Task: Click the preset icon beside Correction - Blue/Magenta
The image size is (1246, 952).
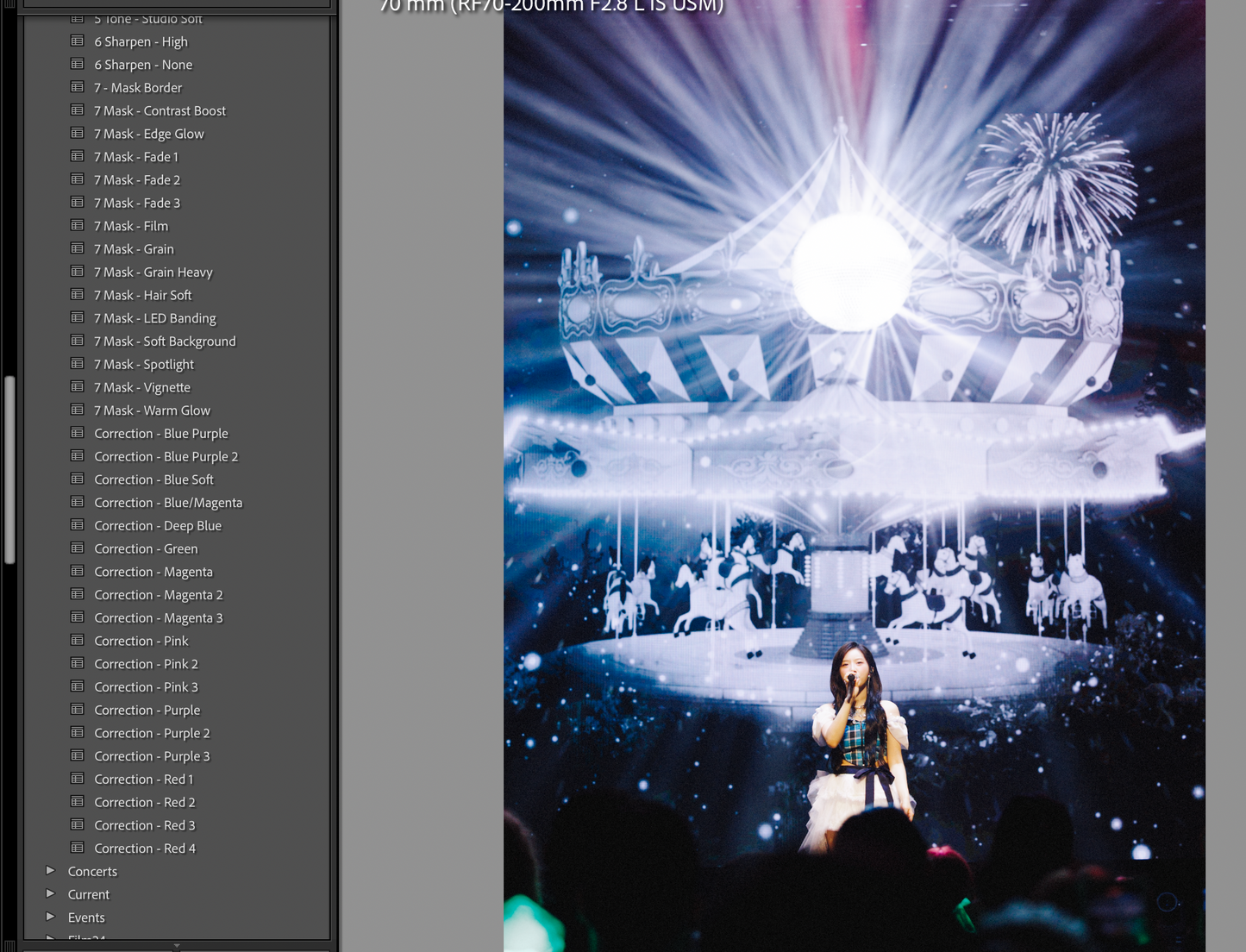Action: 78,502
